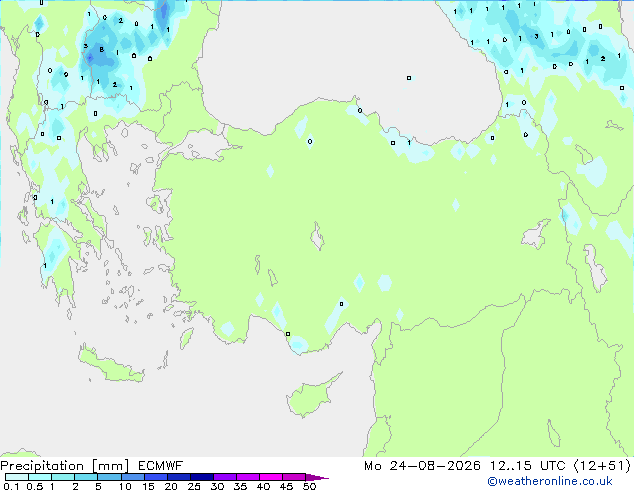Image resolution: width=634 pixels, height=490 pixels.
Task: Click the '45' legend value label
Action: coord(286,486)
